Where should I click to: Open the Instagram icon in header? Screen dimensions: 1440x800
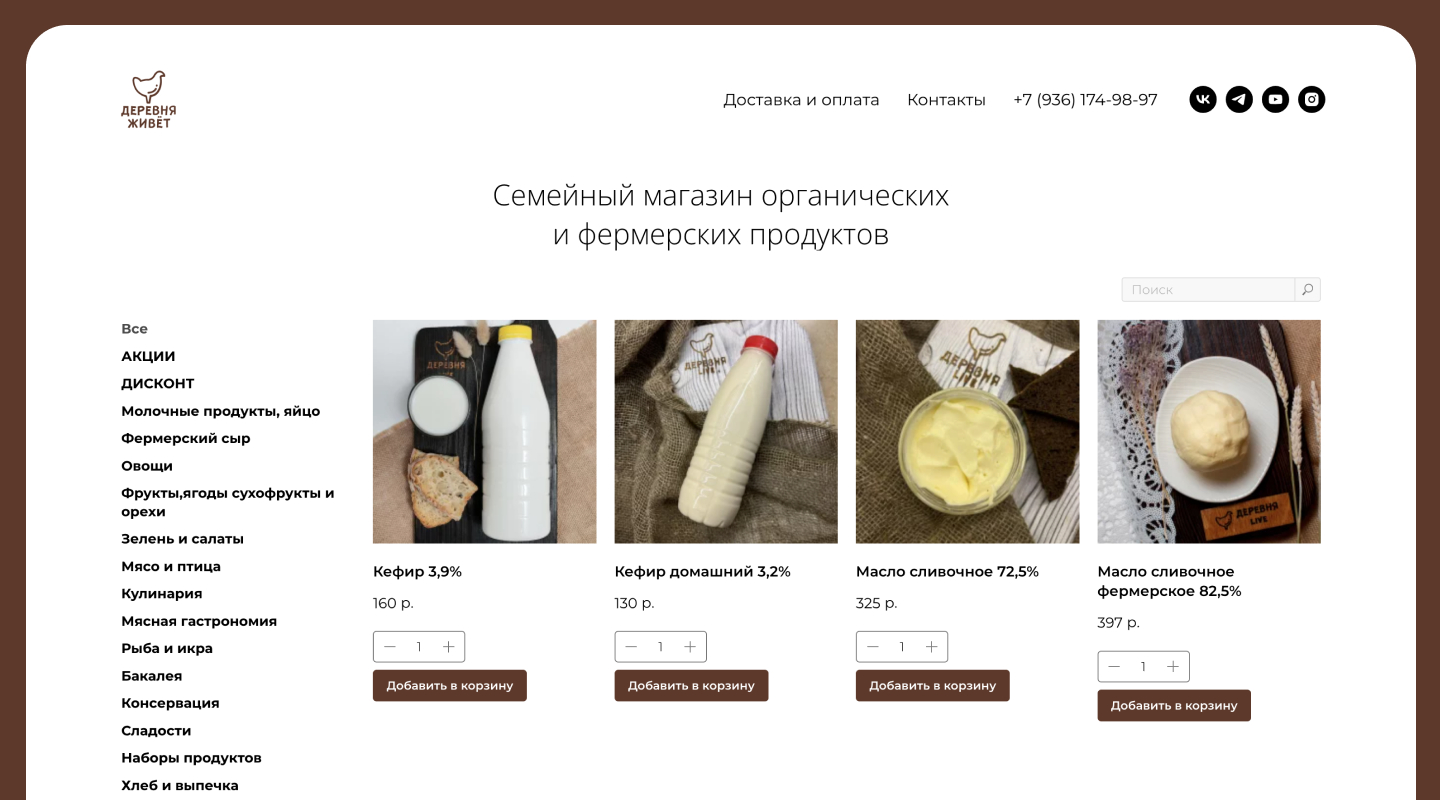(1311, 100)
